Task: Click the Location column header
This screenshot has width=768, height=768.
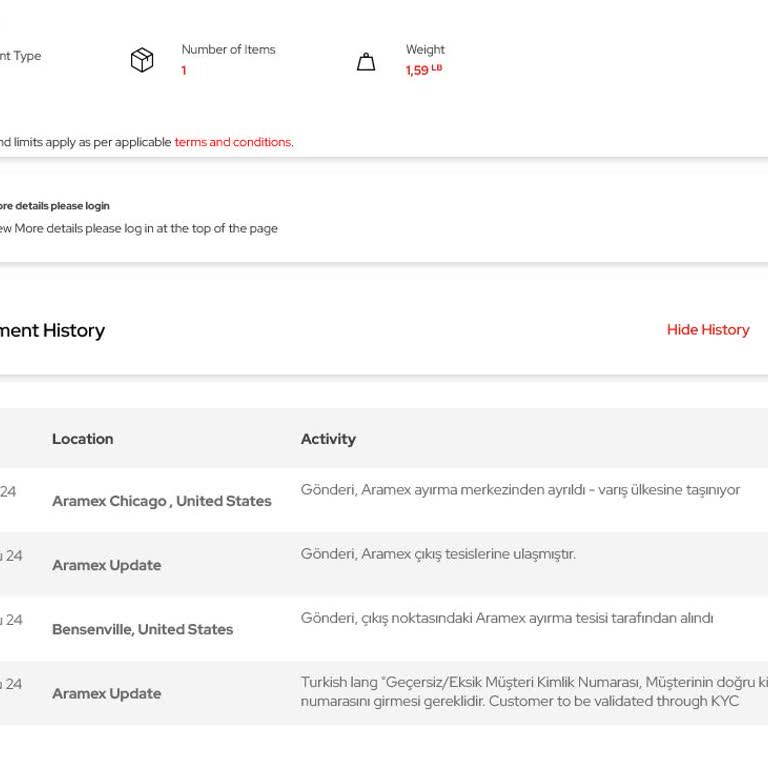Action: (x=83, y=439)
